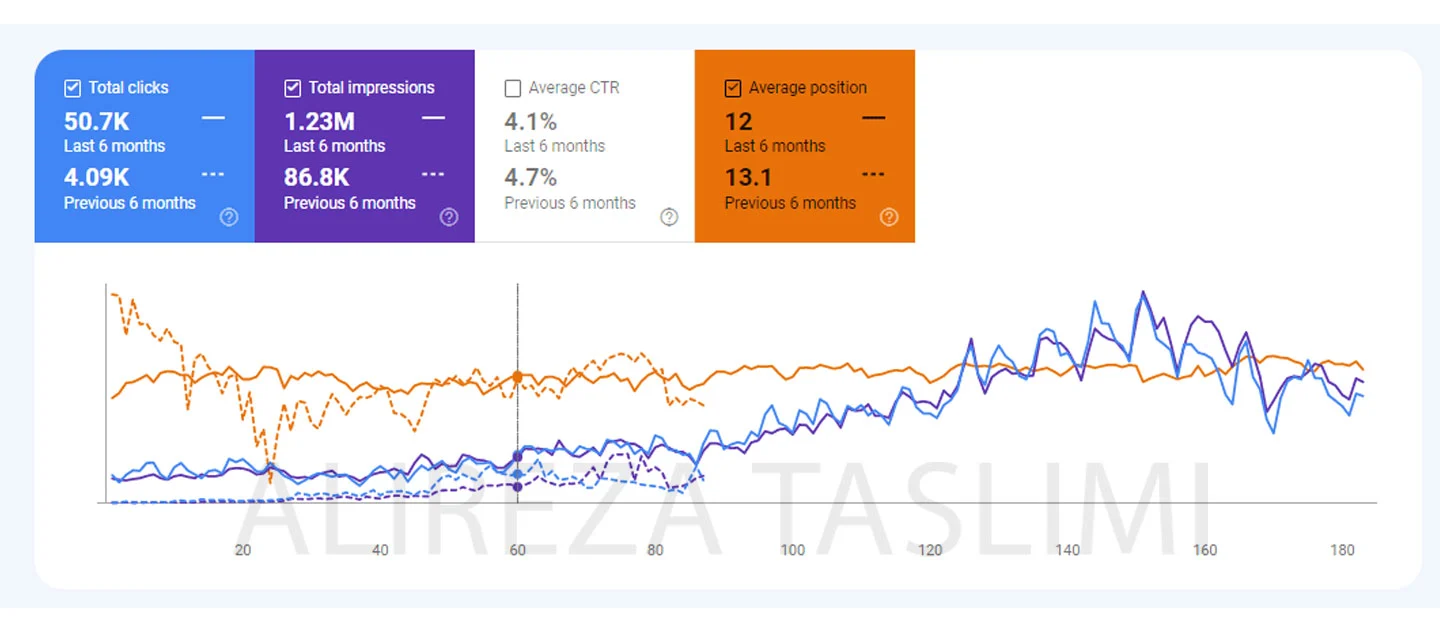Click the help icon on Total impressions card
The width and height of the screenshot is (1440, 634).
[x=449, y=217]
